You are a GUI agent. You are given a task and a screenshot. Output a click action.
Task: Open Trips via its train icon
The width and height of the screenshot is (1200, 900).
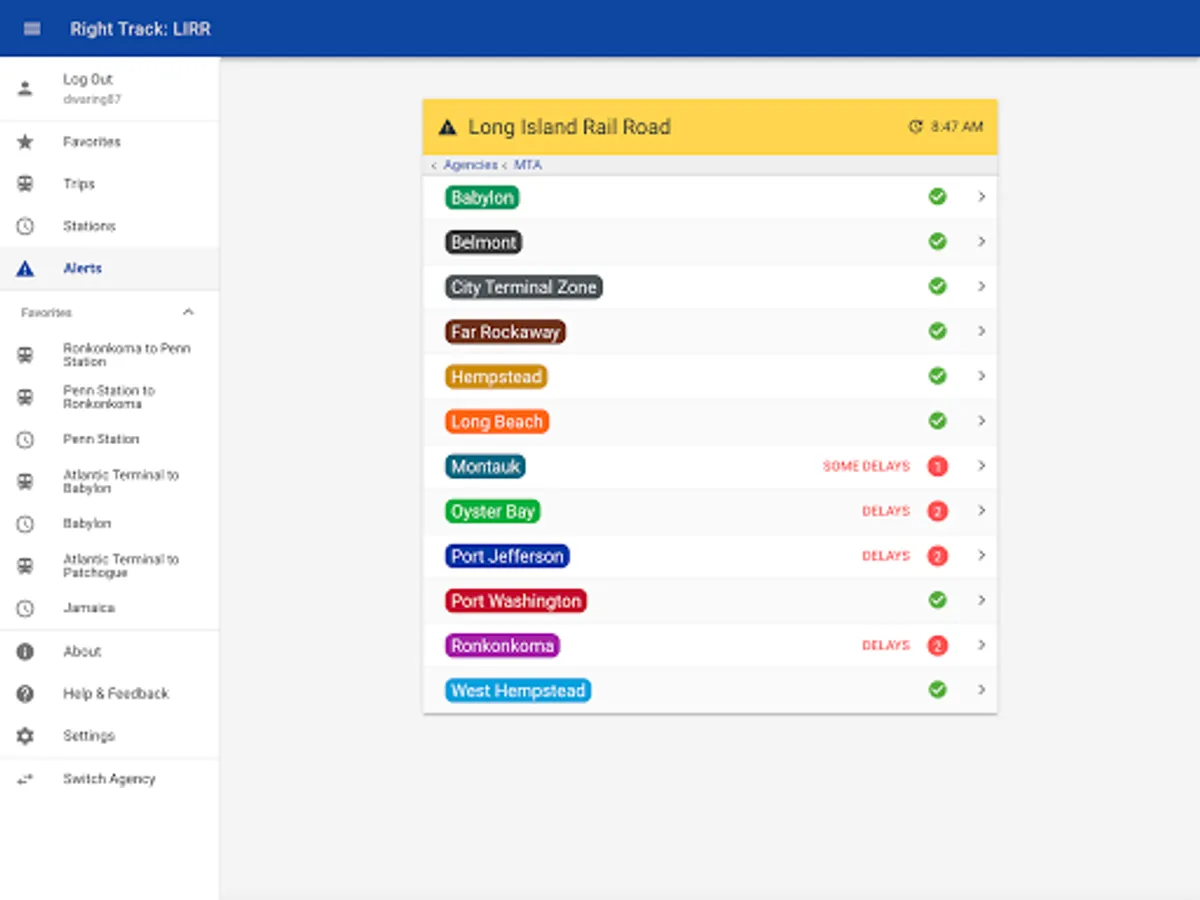(25, 184)
